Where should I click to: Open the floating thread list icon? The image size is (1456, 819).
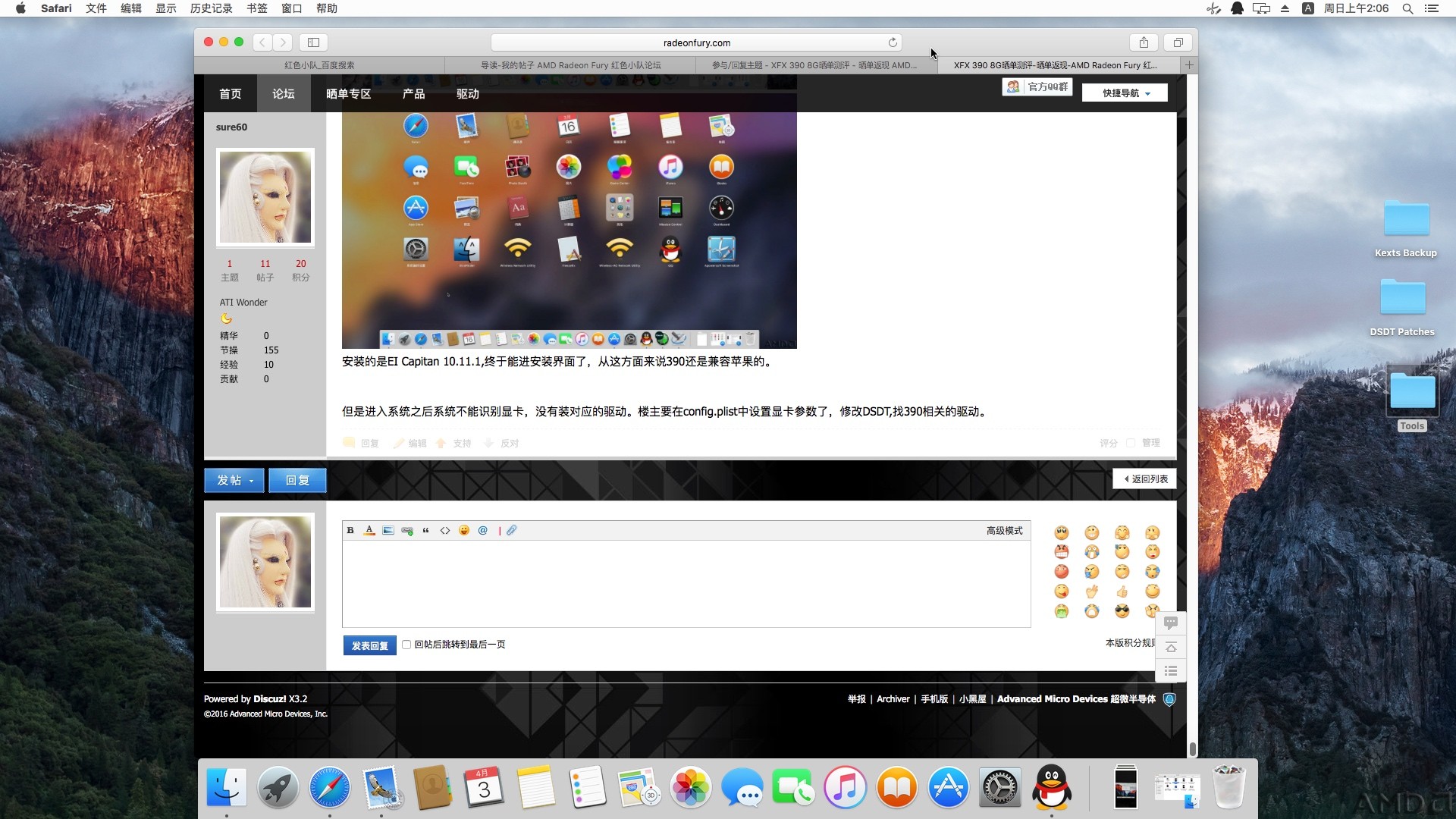[1171, 671]
